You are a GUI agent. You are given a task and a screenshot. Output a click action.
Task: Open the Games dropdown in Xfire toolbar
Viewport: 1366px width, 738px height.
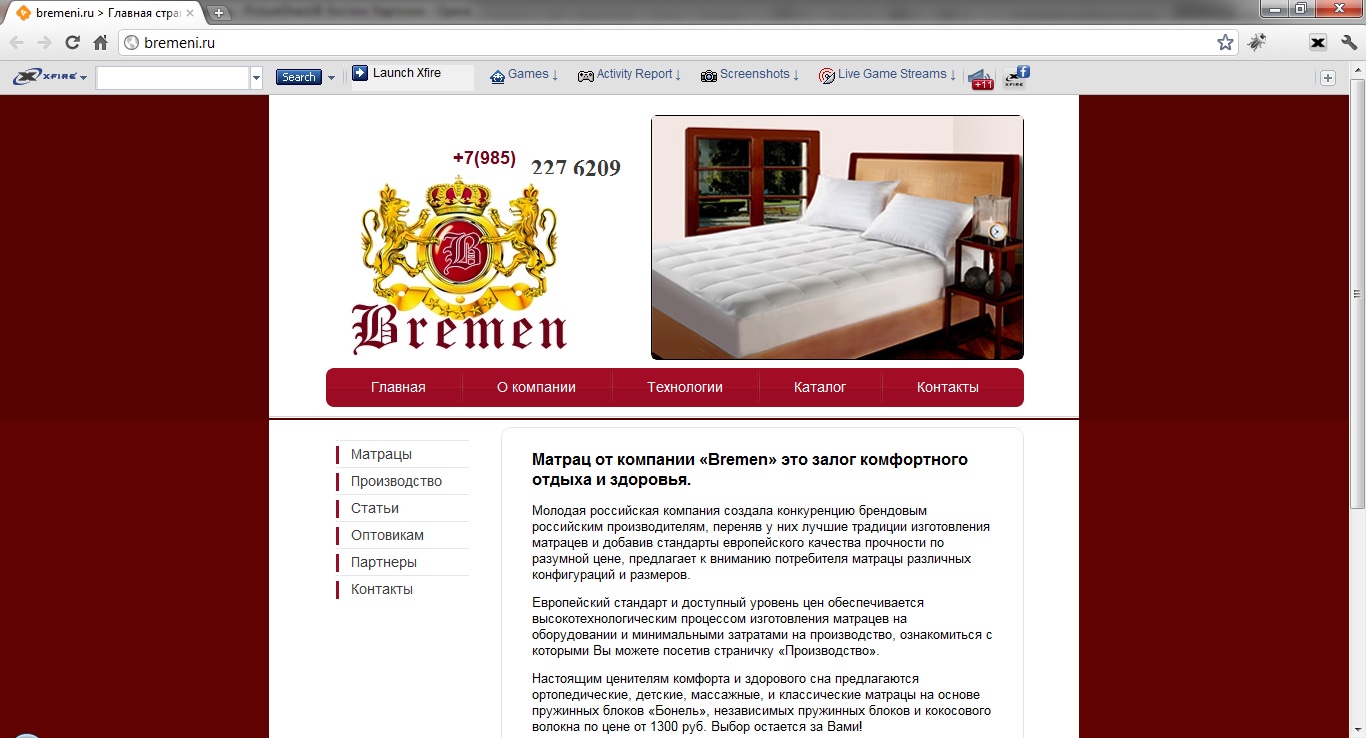point(524,75)
